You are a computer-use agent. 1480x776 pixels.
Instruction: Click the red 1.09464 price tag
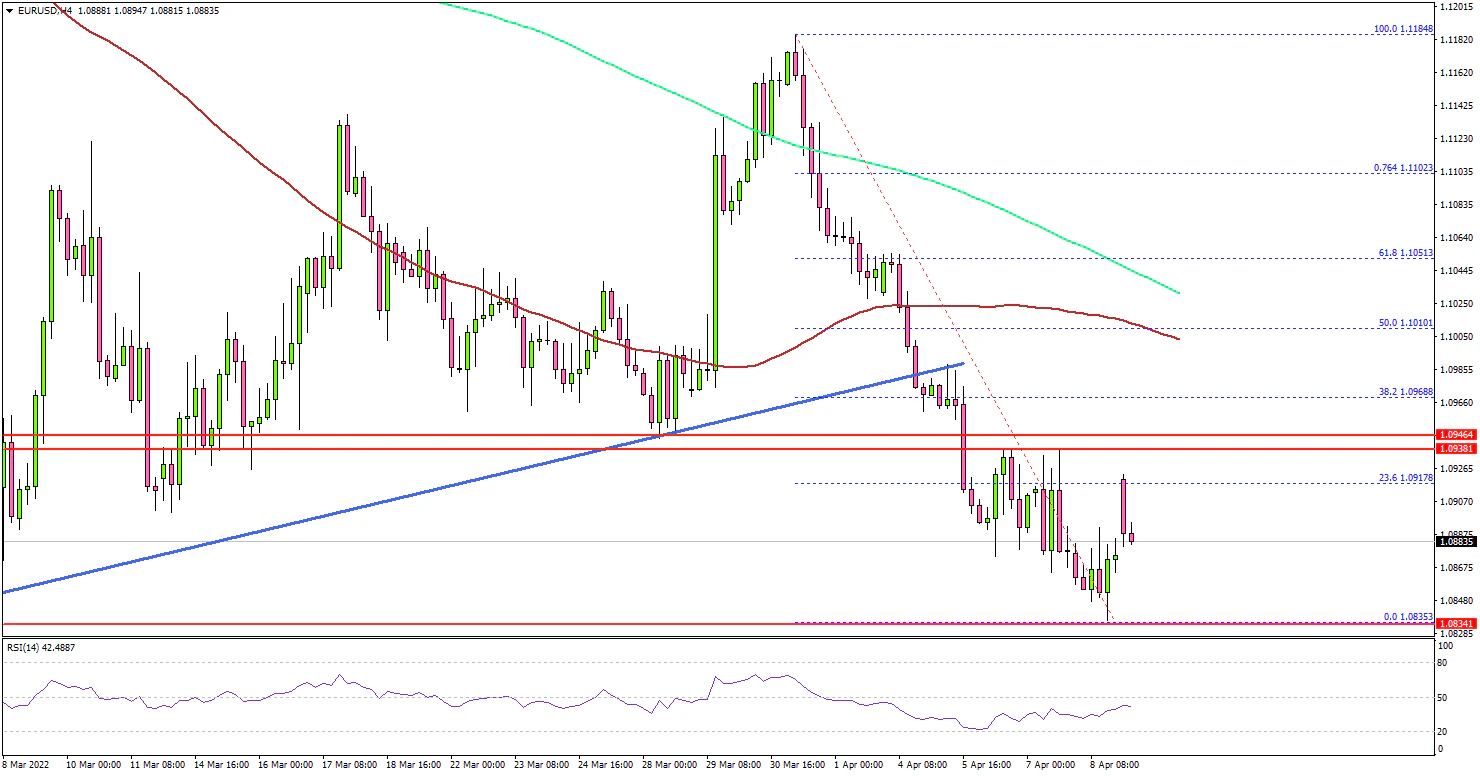tap(1455, 436)
